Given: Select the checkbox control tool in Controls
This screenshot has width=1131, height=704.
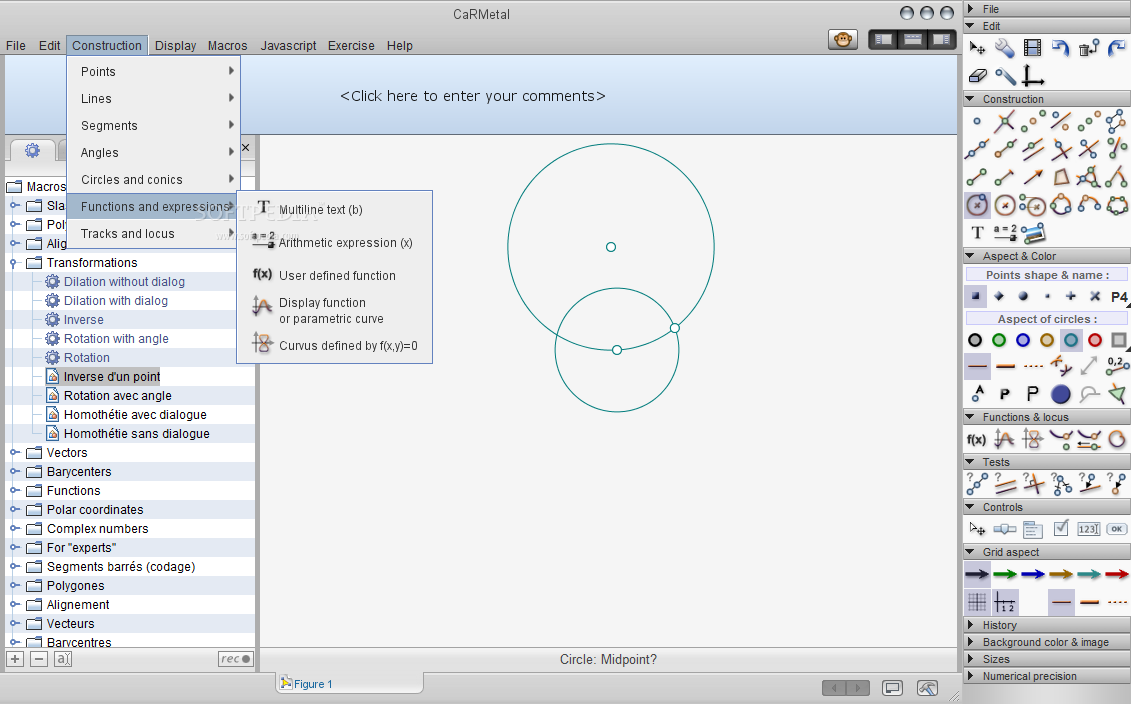Looking at the screenshot, I should 1060,529.
